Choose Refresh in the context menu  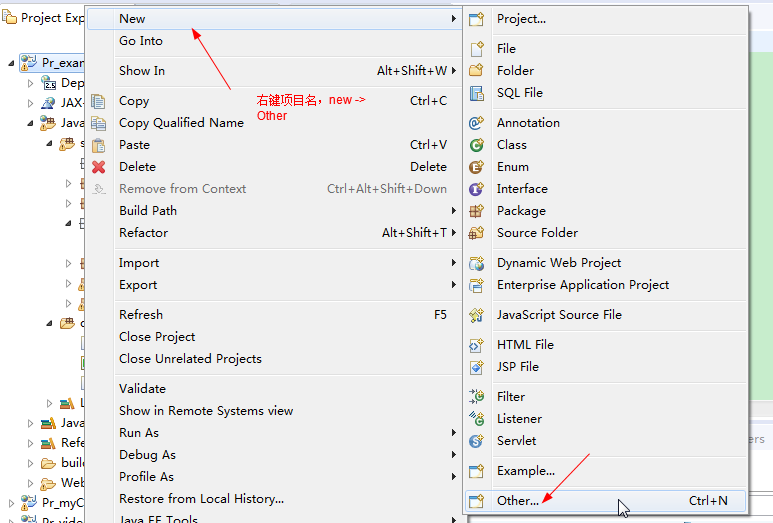click(x=274, y=314)
